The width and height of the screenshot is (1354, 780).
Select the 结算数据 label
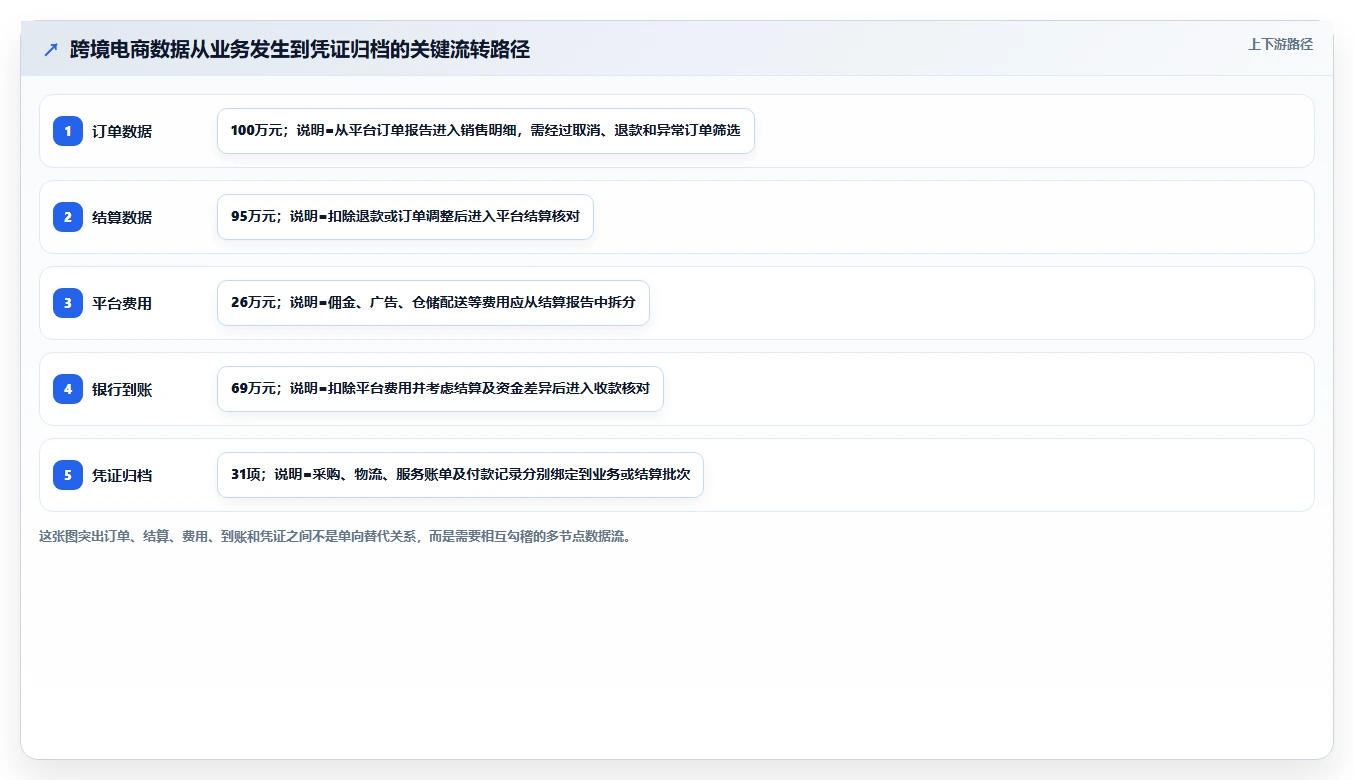pyautogui.click(x=122, y=217)
